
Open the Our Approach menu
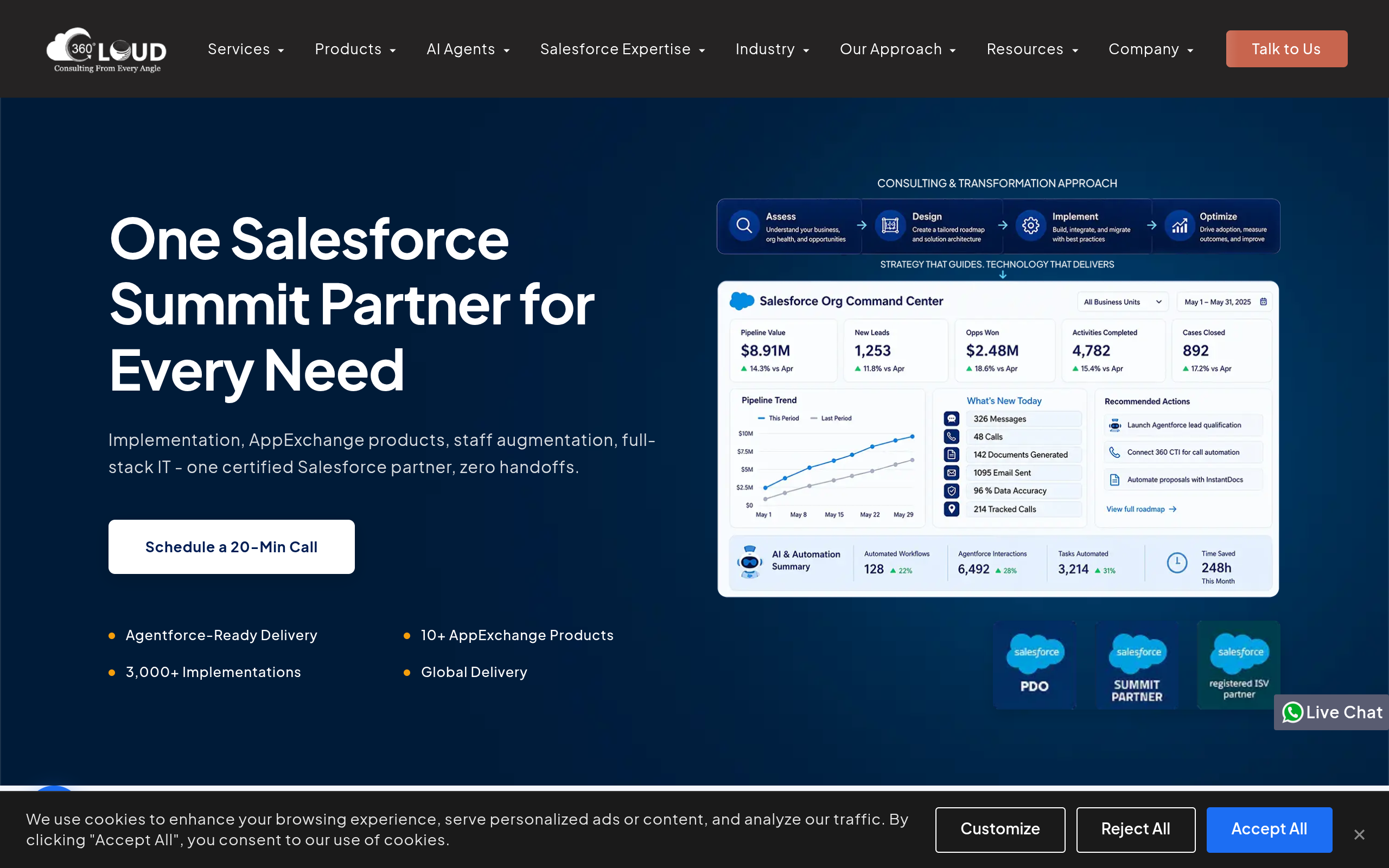pos(891,49)
